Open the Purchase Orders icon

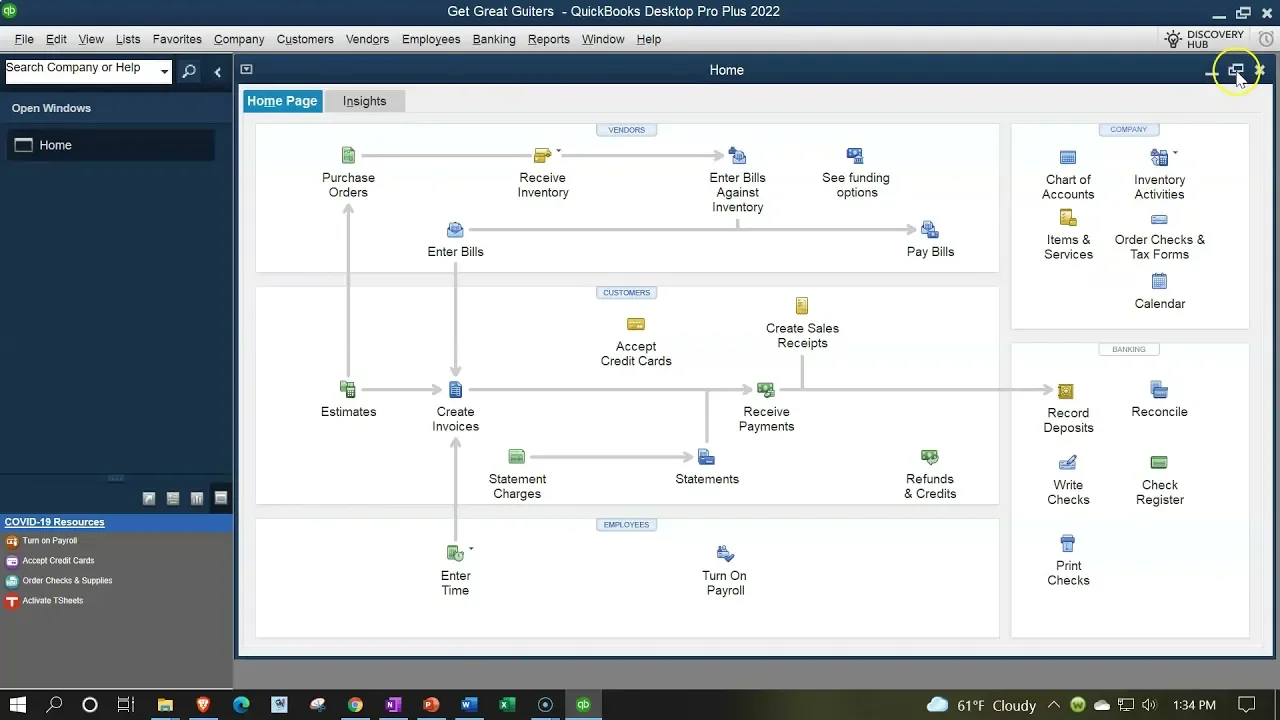click(348, 156)
